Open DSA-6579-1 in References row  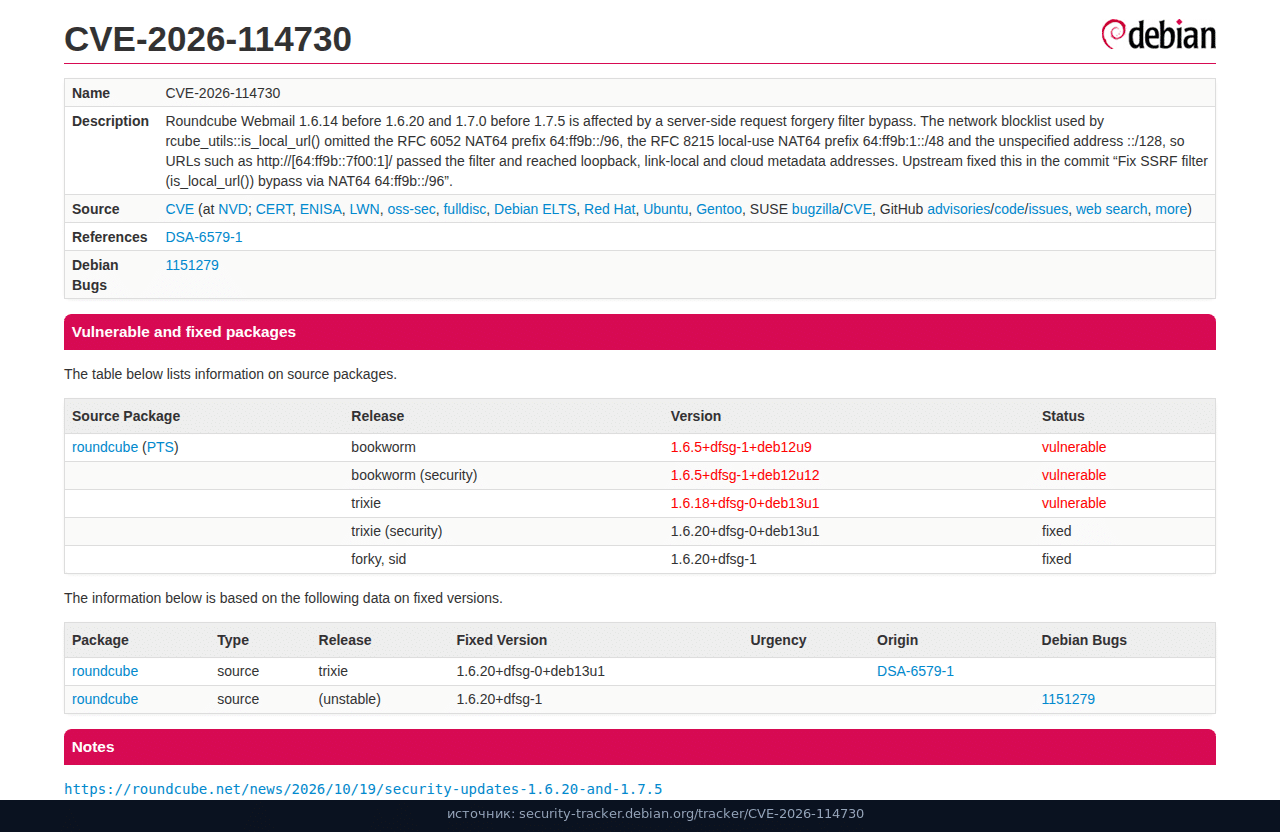point(204,237)
